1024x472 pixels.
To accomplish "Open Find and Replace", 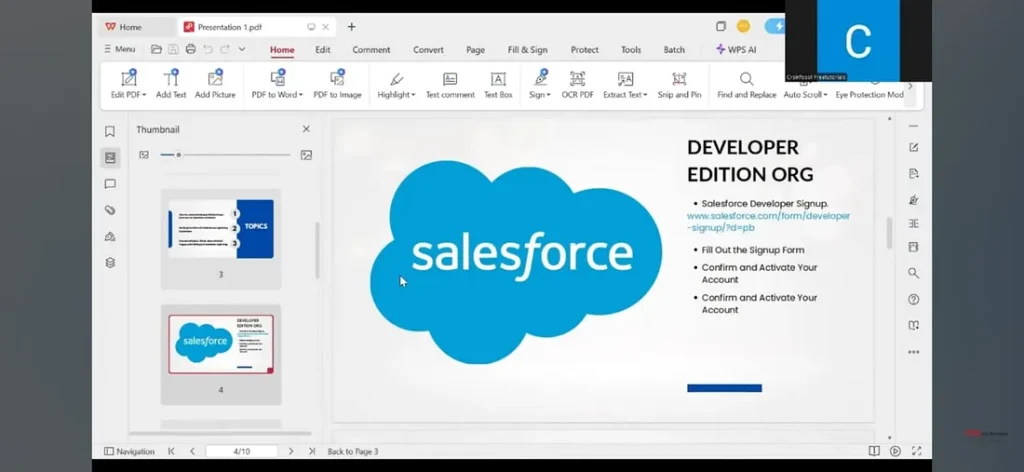I will tap(746, 84).
